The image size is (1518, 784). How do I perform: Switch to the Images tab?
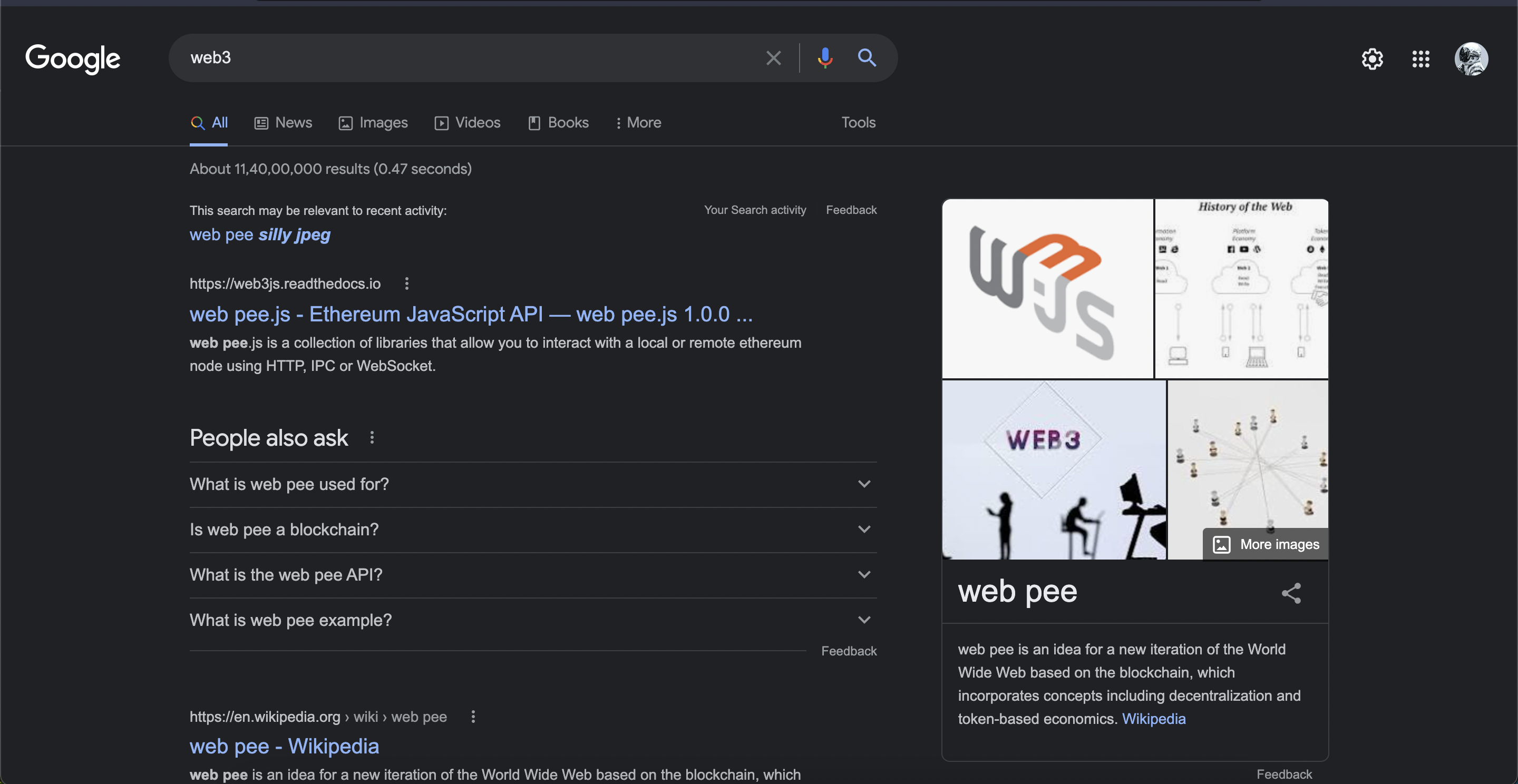(x=373, y=123)
